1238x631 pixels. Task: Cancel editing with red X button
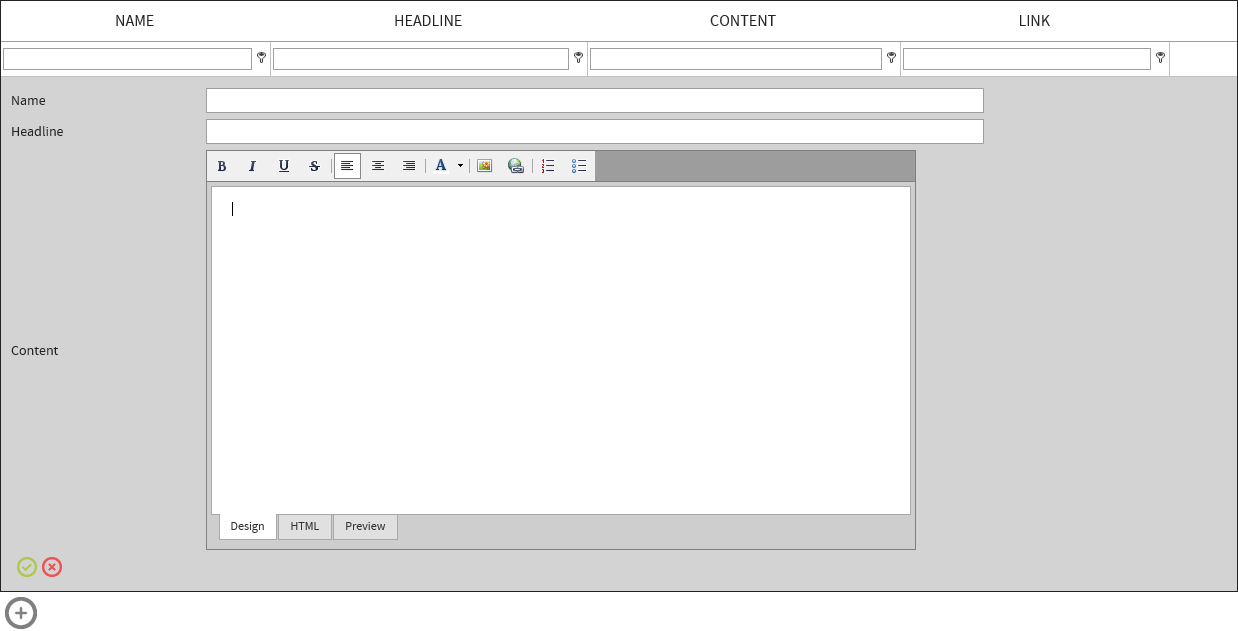(52, 567)
